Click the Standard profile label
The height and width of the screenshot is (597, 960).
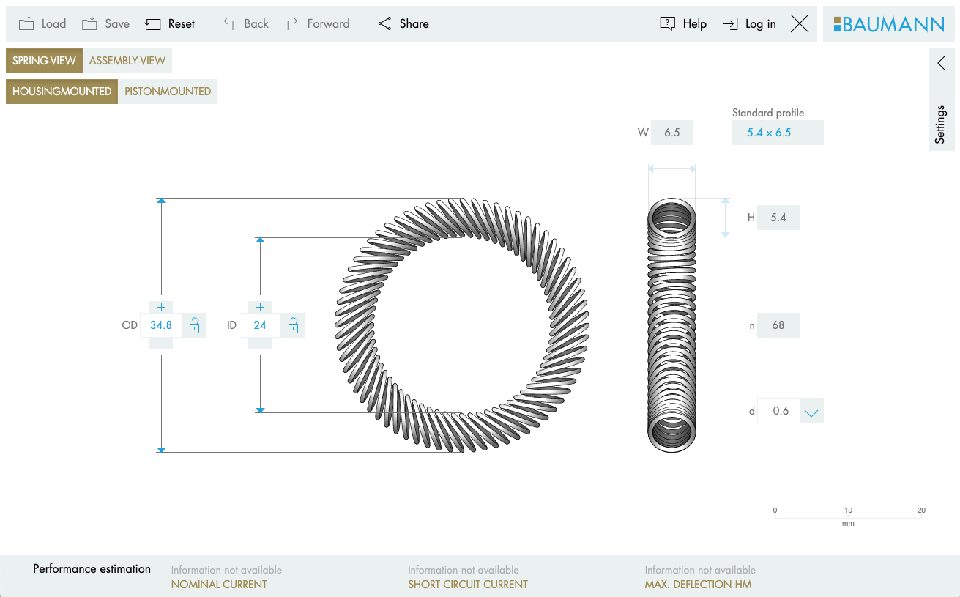768,112
